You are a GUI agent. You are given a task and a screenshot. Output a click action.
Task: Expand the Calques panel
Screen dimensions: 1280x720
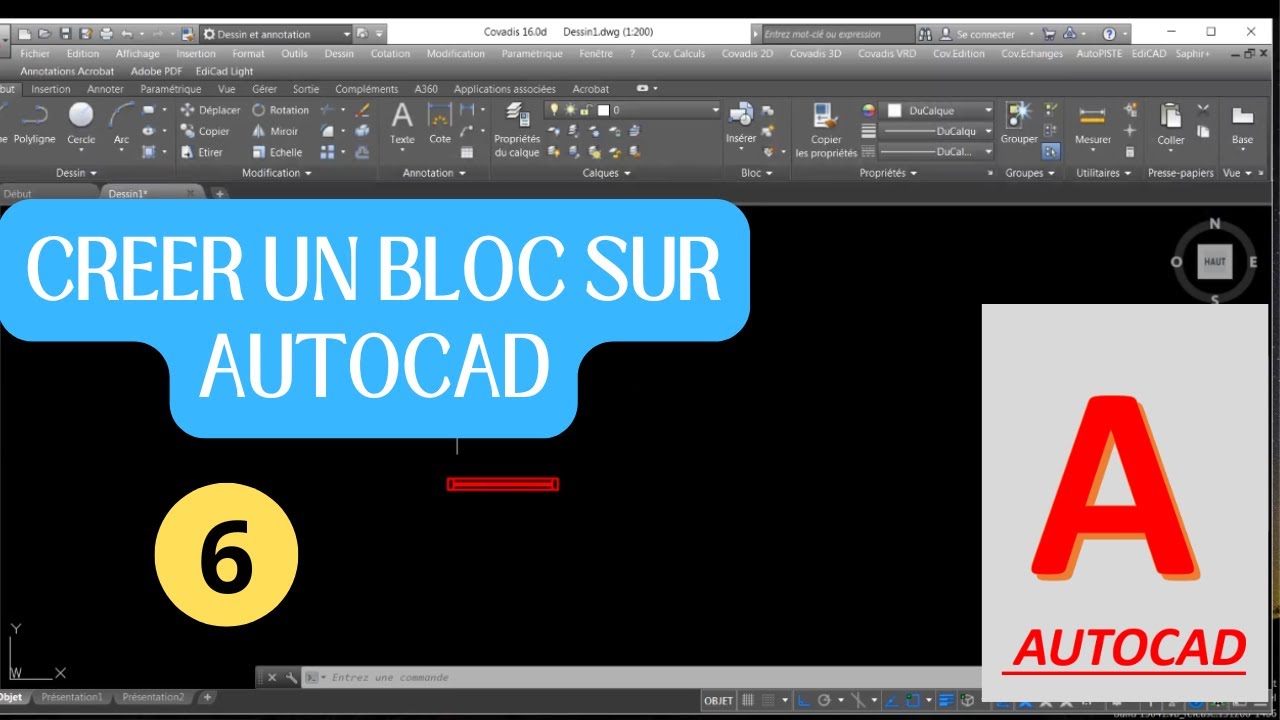click(x=606, y=173)
